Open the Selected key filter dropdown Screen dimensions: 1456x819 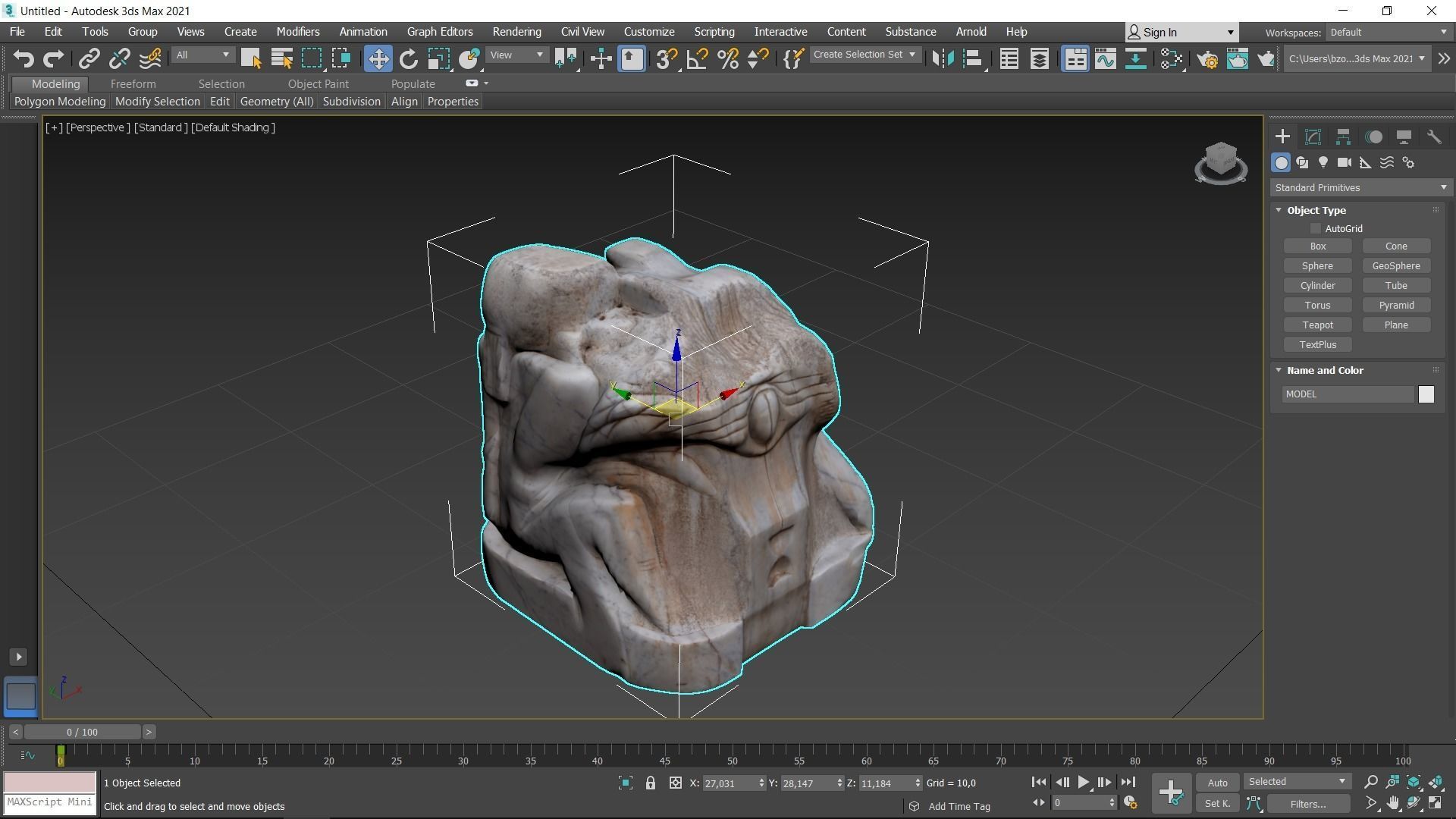[1297, 782]
